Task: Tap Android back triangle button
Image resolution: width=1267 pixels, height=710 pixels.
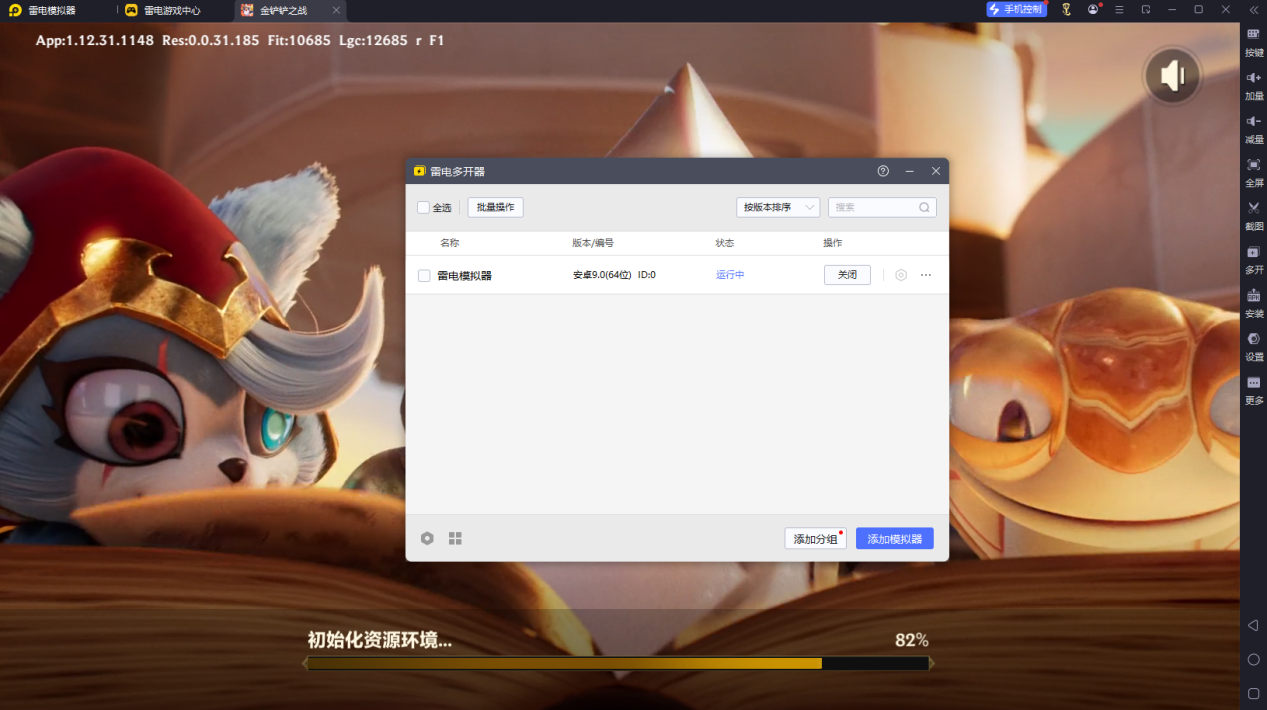Action: click(1253, 626)
